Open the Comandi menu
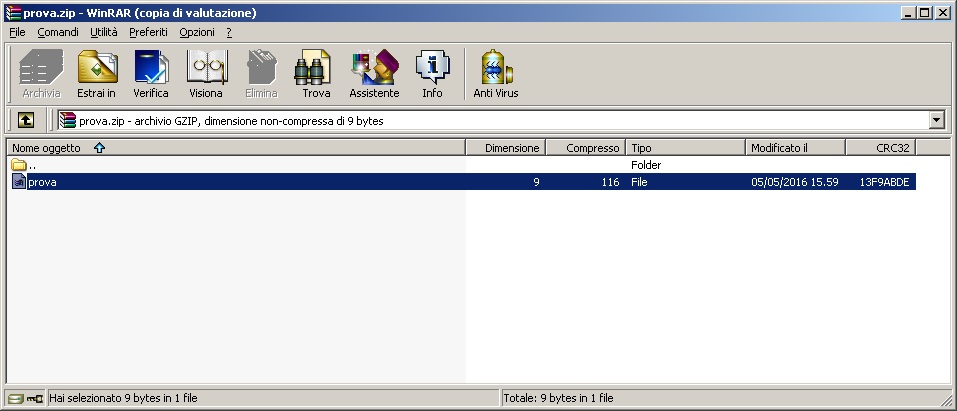This screenshot has width=957, height=411. click(x=58, y=32)
